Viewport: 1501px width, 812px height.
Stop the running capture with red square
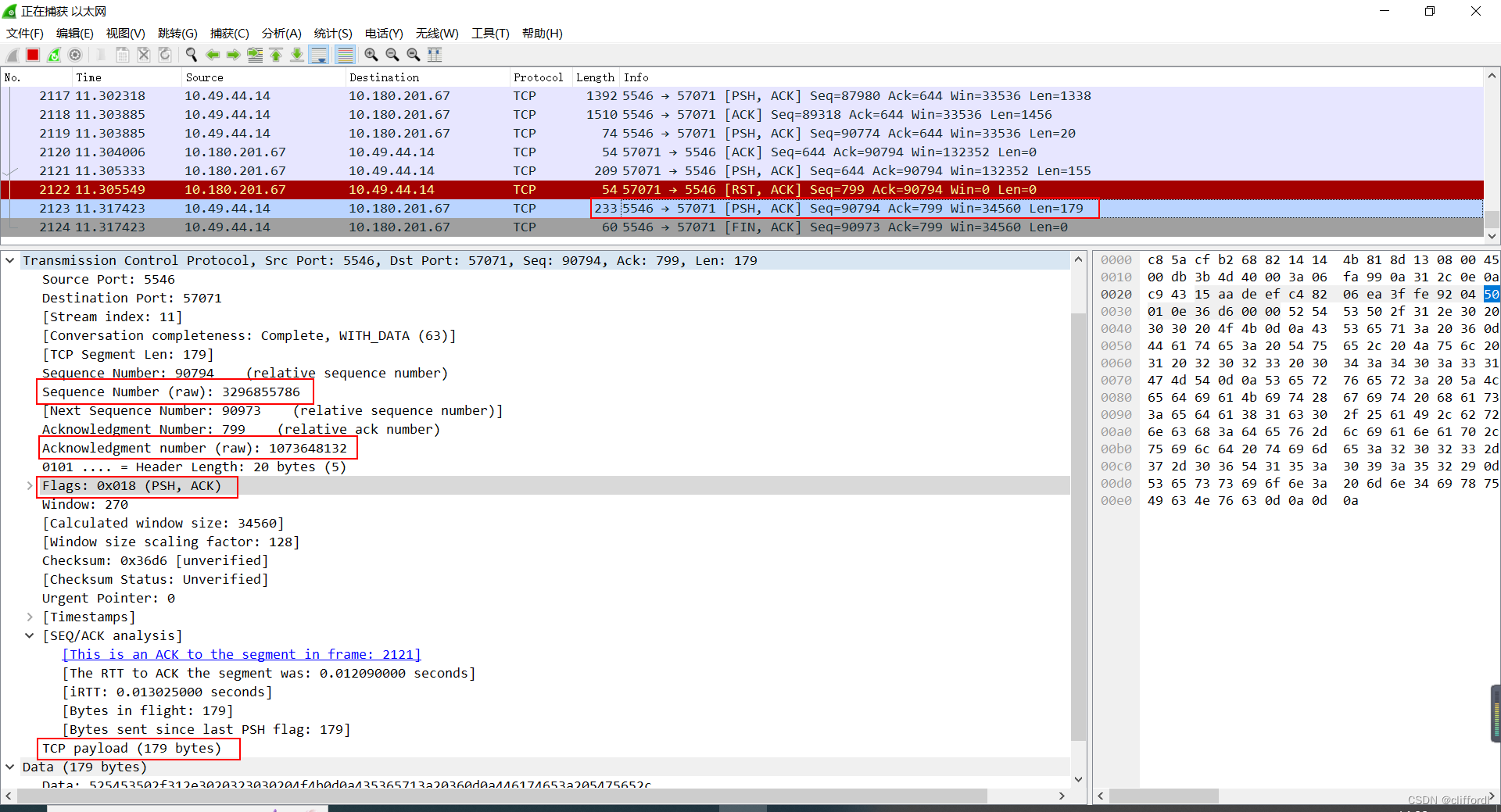33,55
